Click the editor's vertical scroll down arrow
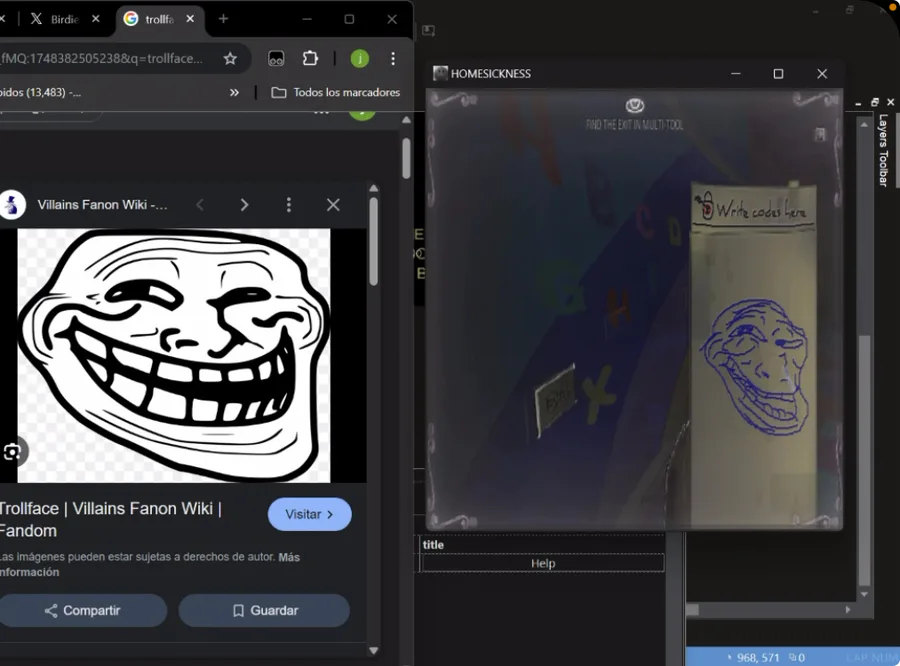Image resolution: width=900 pixels, height=666 pixels. click(864, 594)
